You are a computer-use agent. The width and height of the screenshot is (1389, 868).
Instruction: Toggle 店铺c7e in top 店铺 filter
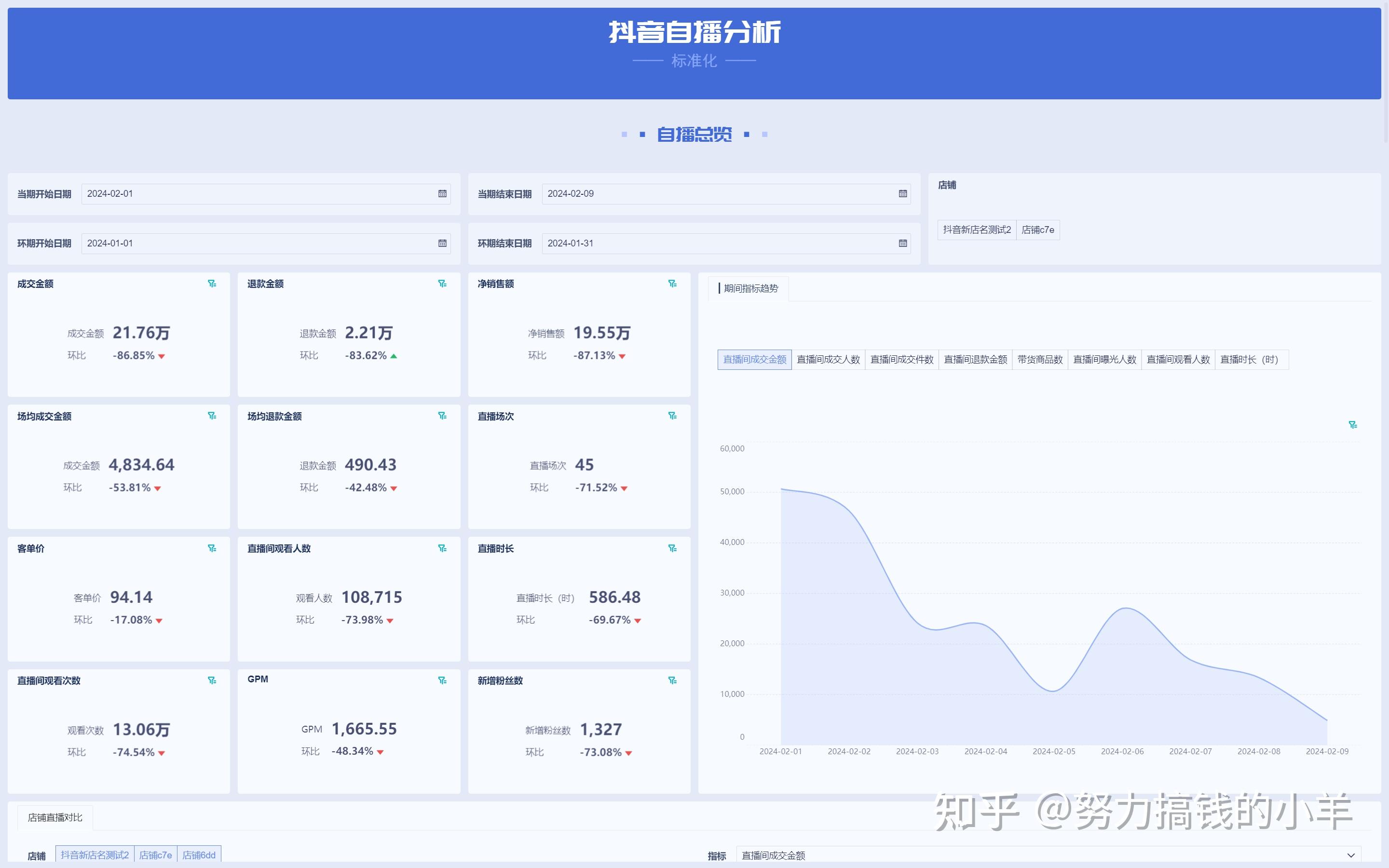click(x=1038, y=230)
